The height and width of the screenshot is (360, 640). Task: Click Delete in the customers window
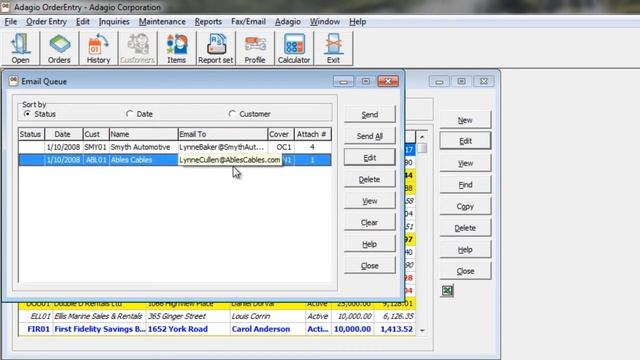(465, 228)
